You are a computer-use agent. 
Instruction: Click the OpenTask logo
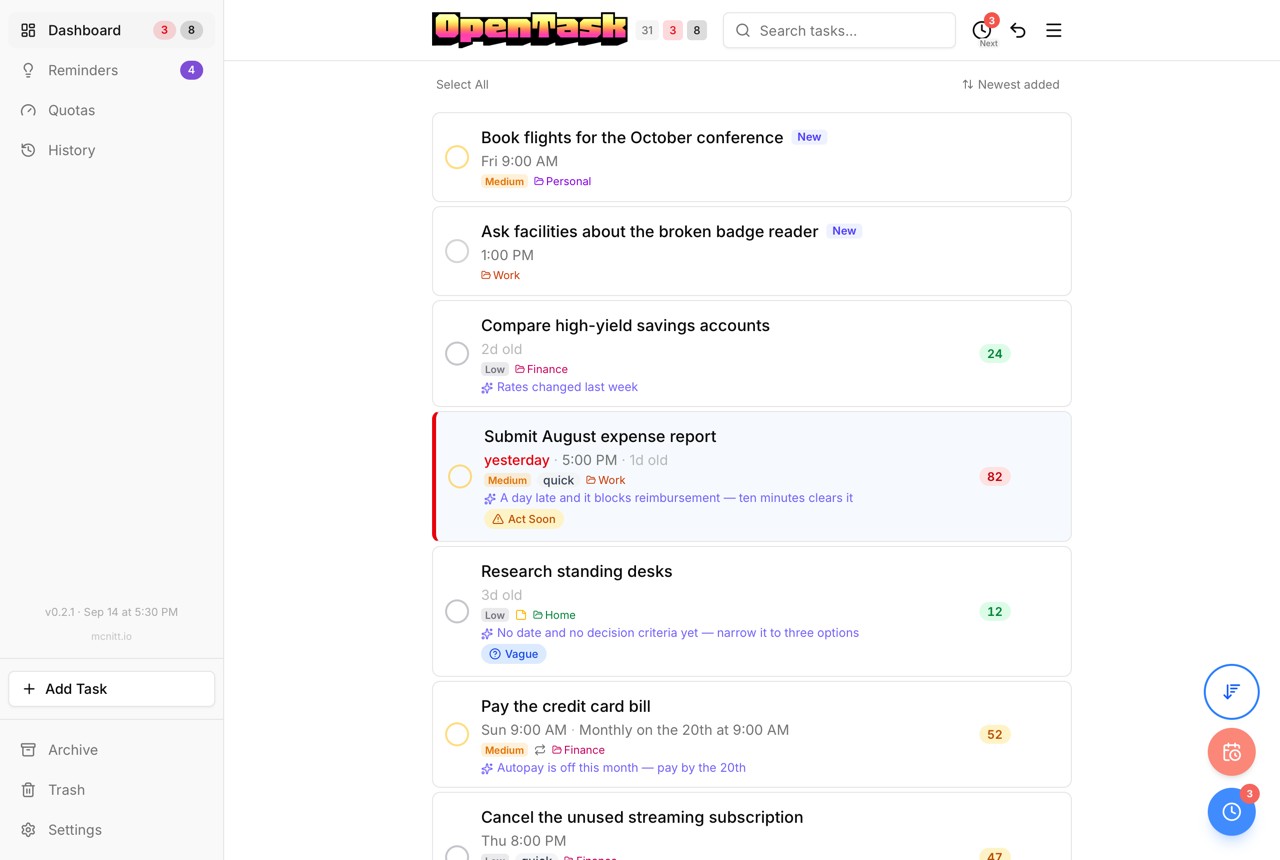(x=530, y=30)
